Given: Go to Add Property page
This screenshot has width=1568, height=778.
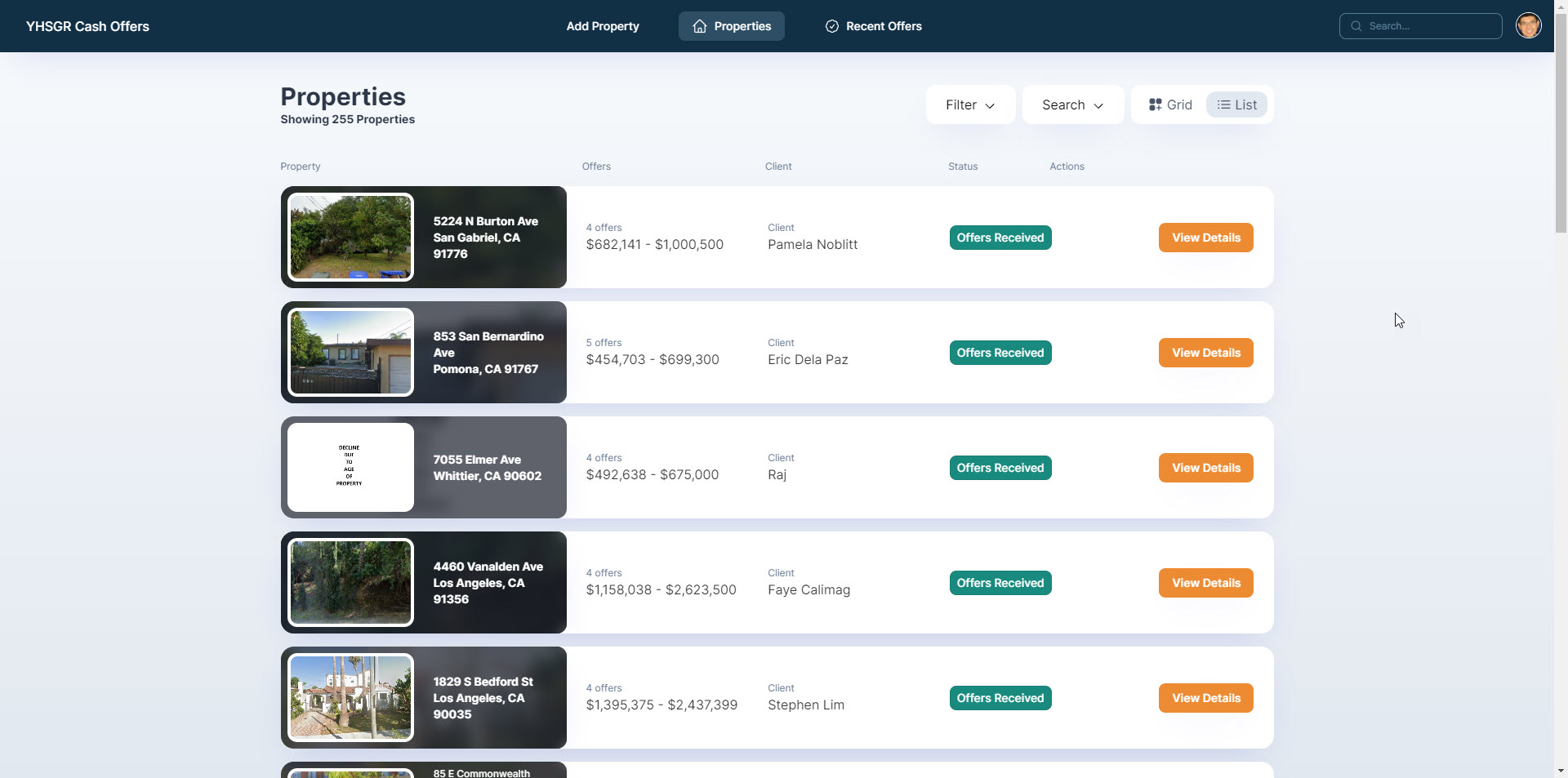Looking at the screenshot, I should [x=603, y=26].
